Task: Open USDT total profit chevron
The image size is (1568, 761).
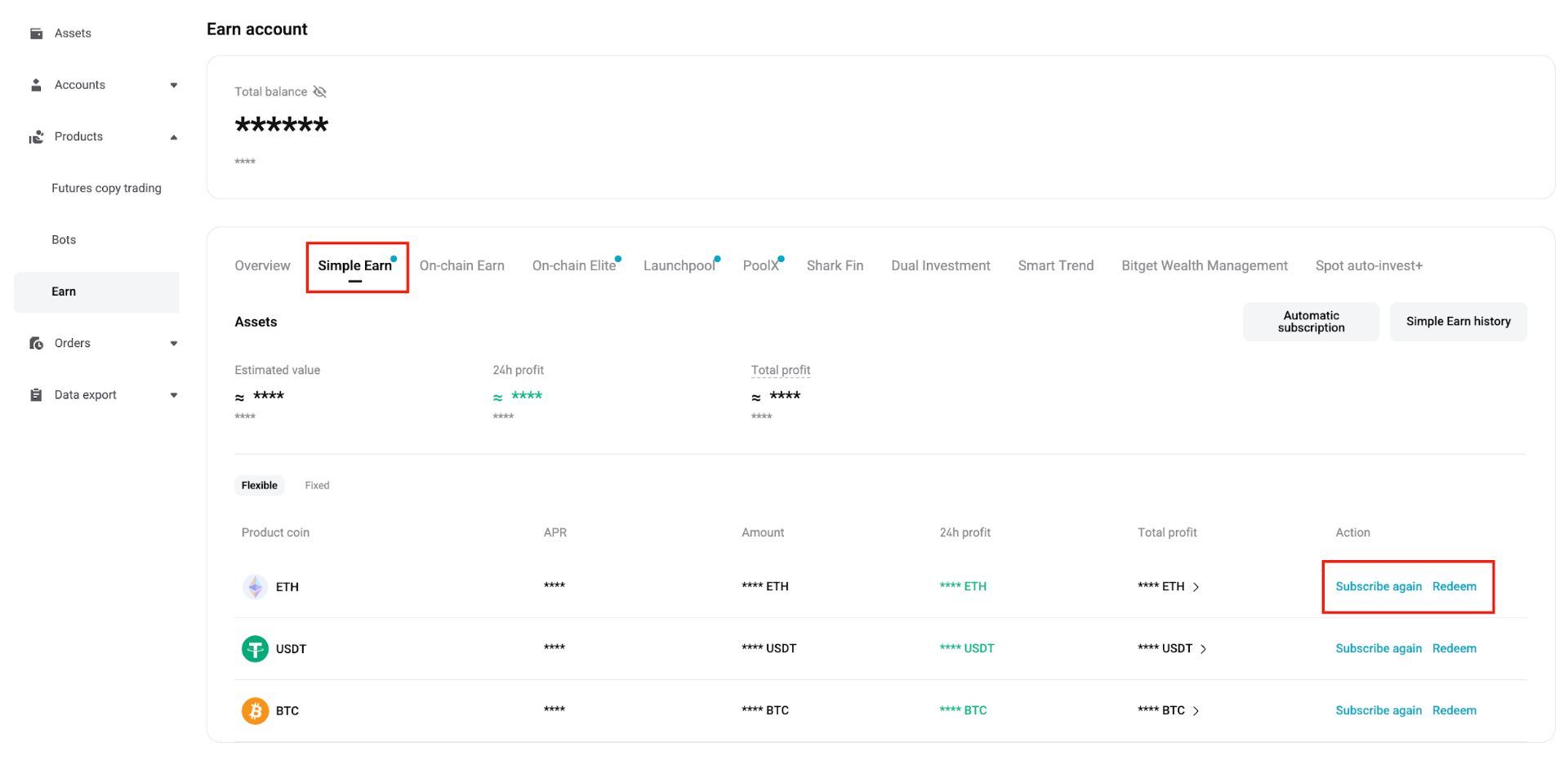Action: pyautogui.click(x=1204, y=649)
